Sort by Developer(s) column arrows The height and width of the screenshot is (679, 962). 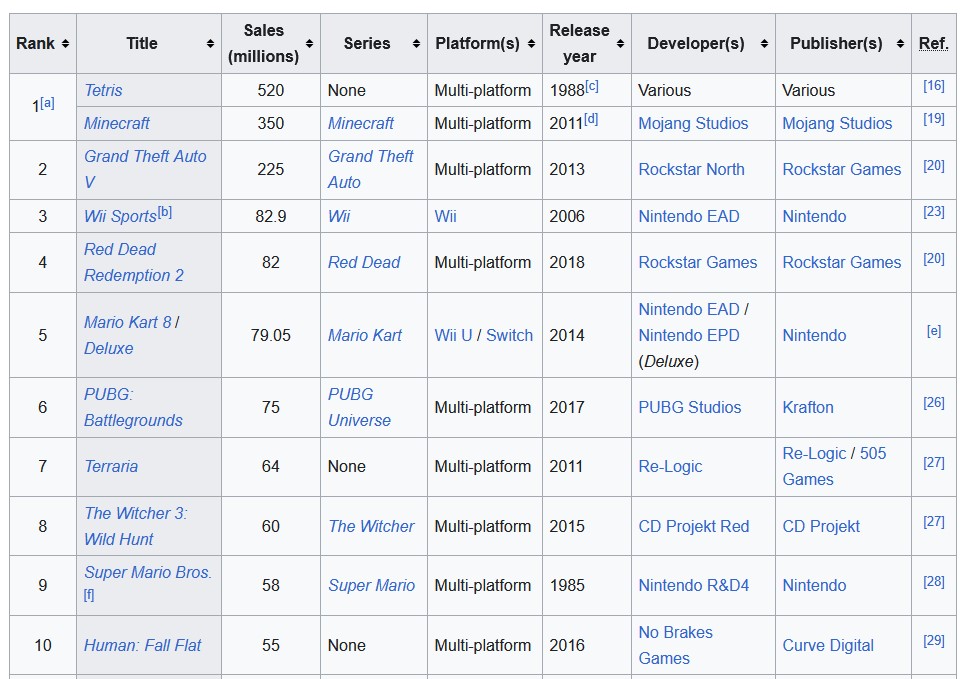764,44
